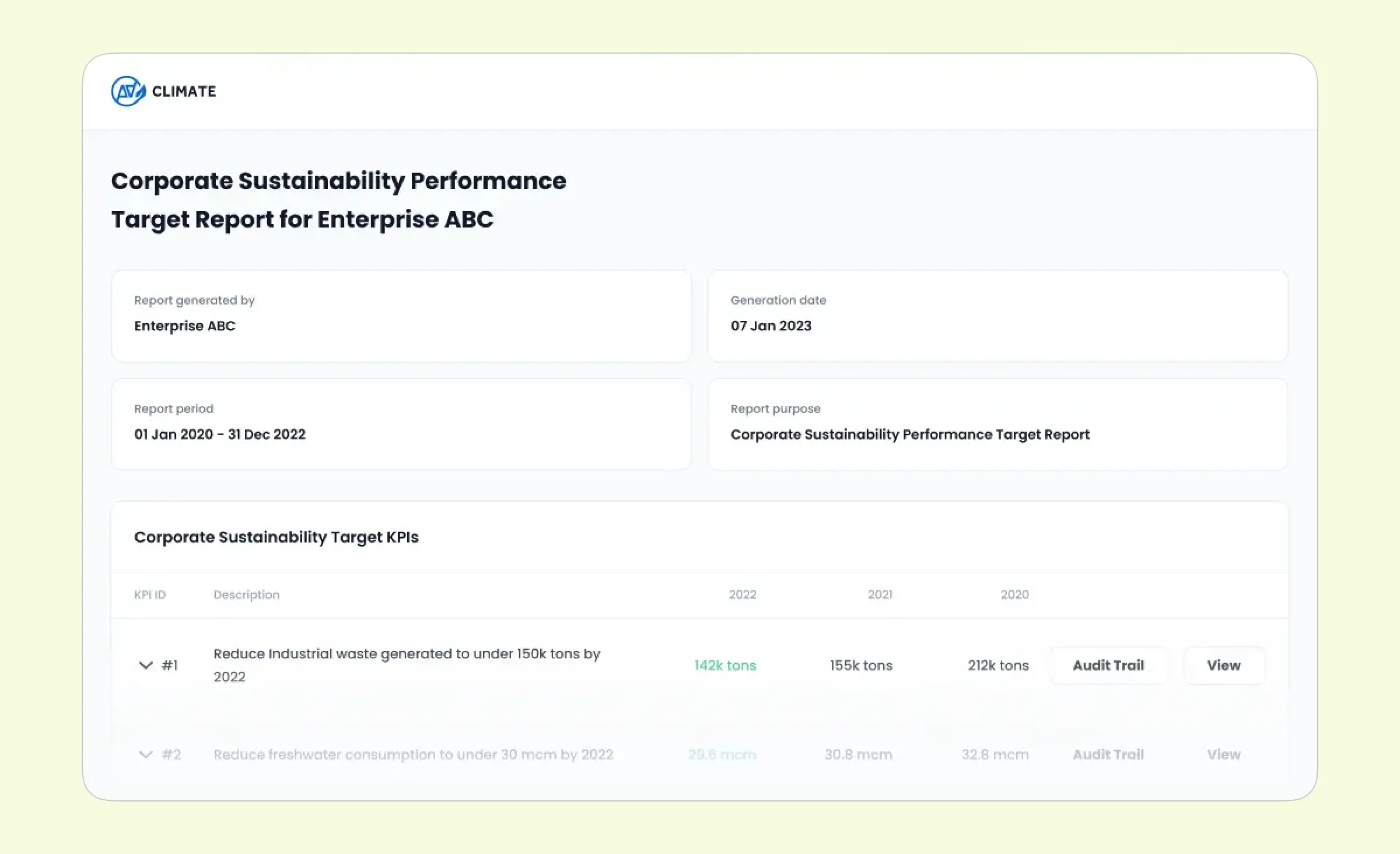Select the 29.6 mcm value
Screen dimensions: 1400x854
[722, 754]
